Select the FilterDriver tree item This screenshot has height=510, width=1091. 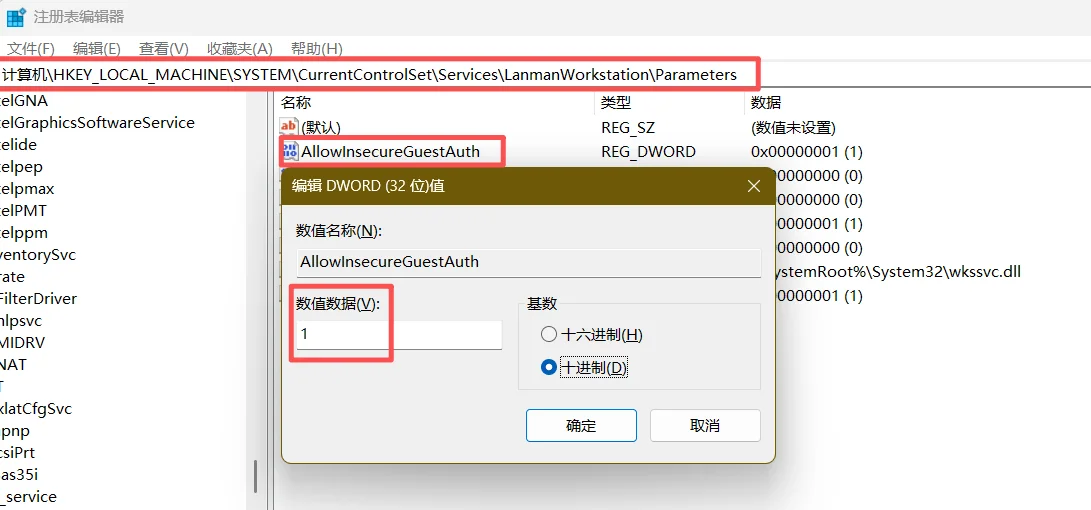point(38,298)
